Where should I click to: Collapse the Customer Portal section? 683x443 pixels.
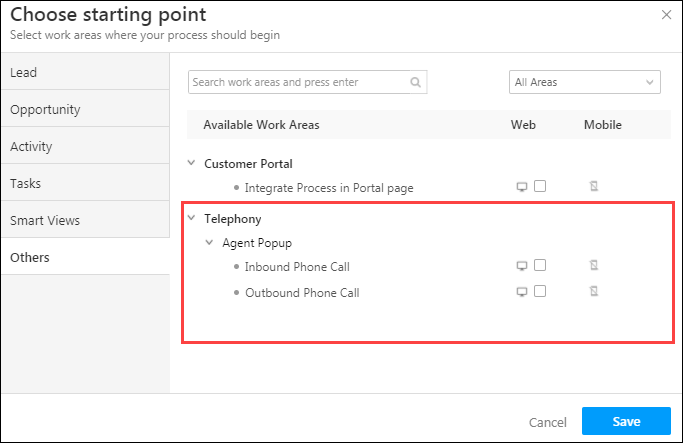191,163
